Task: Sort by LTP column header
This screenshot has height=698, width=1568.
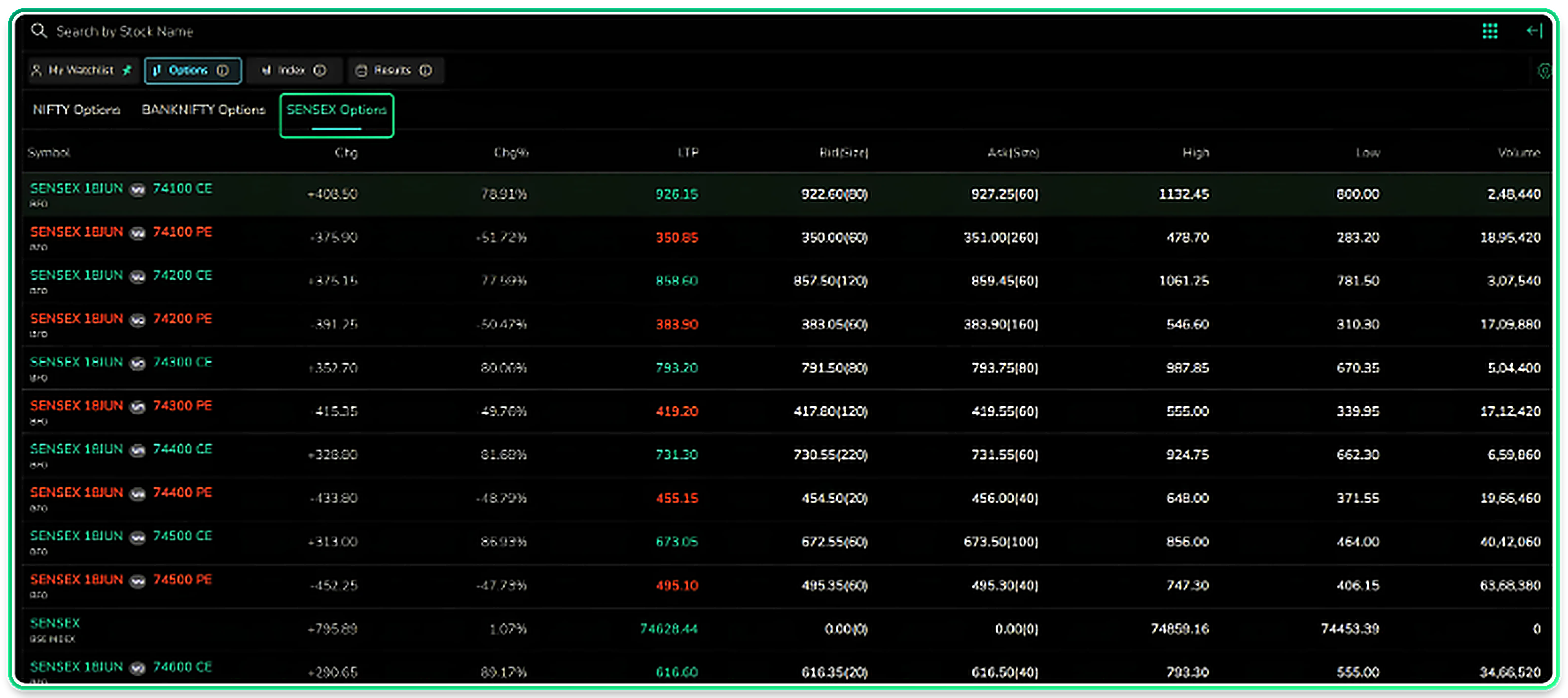Action: point(688,152)
